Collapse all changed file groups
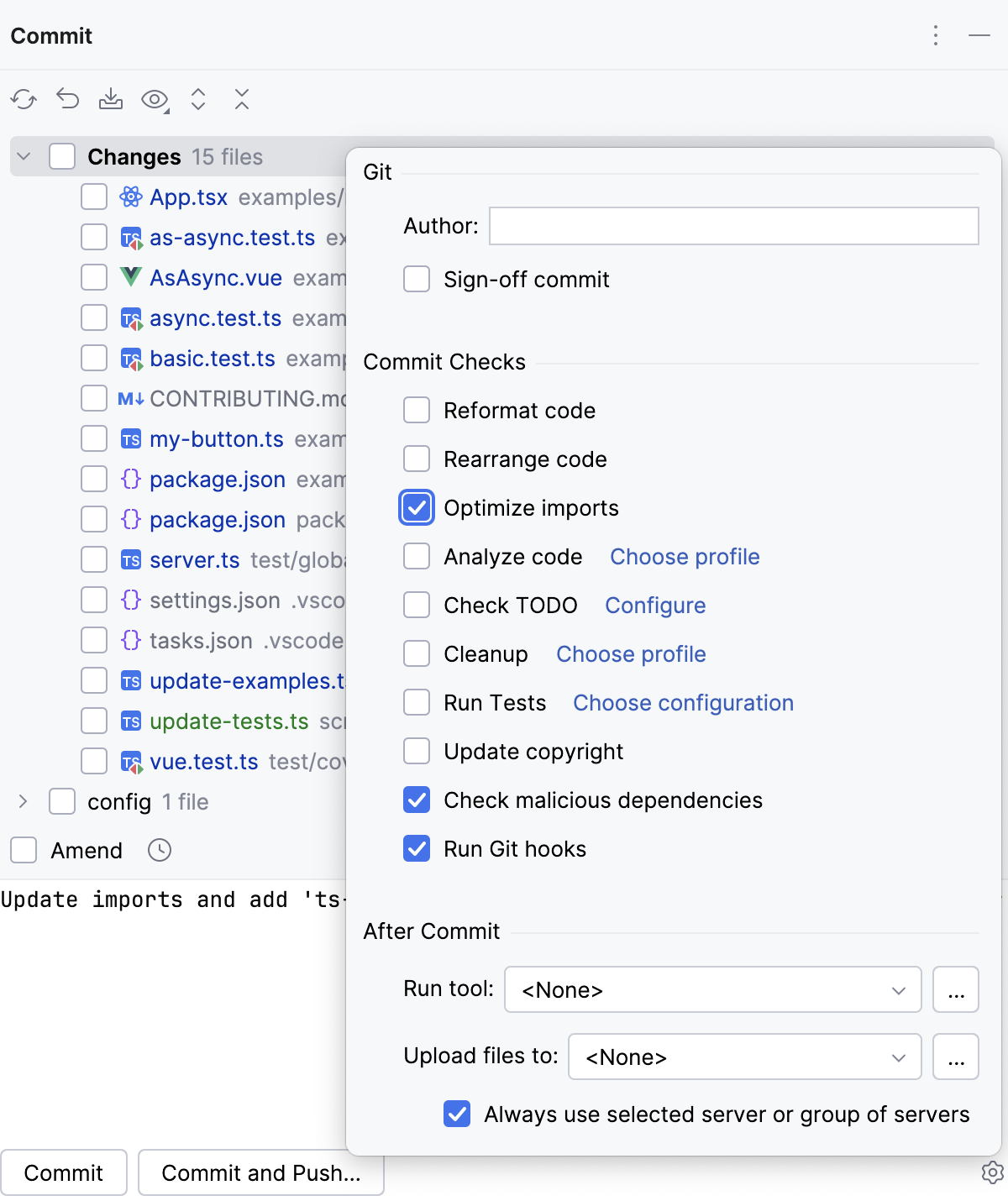1008x1201 pixels. point(242,99)
